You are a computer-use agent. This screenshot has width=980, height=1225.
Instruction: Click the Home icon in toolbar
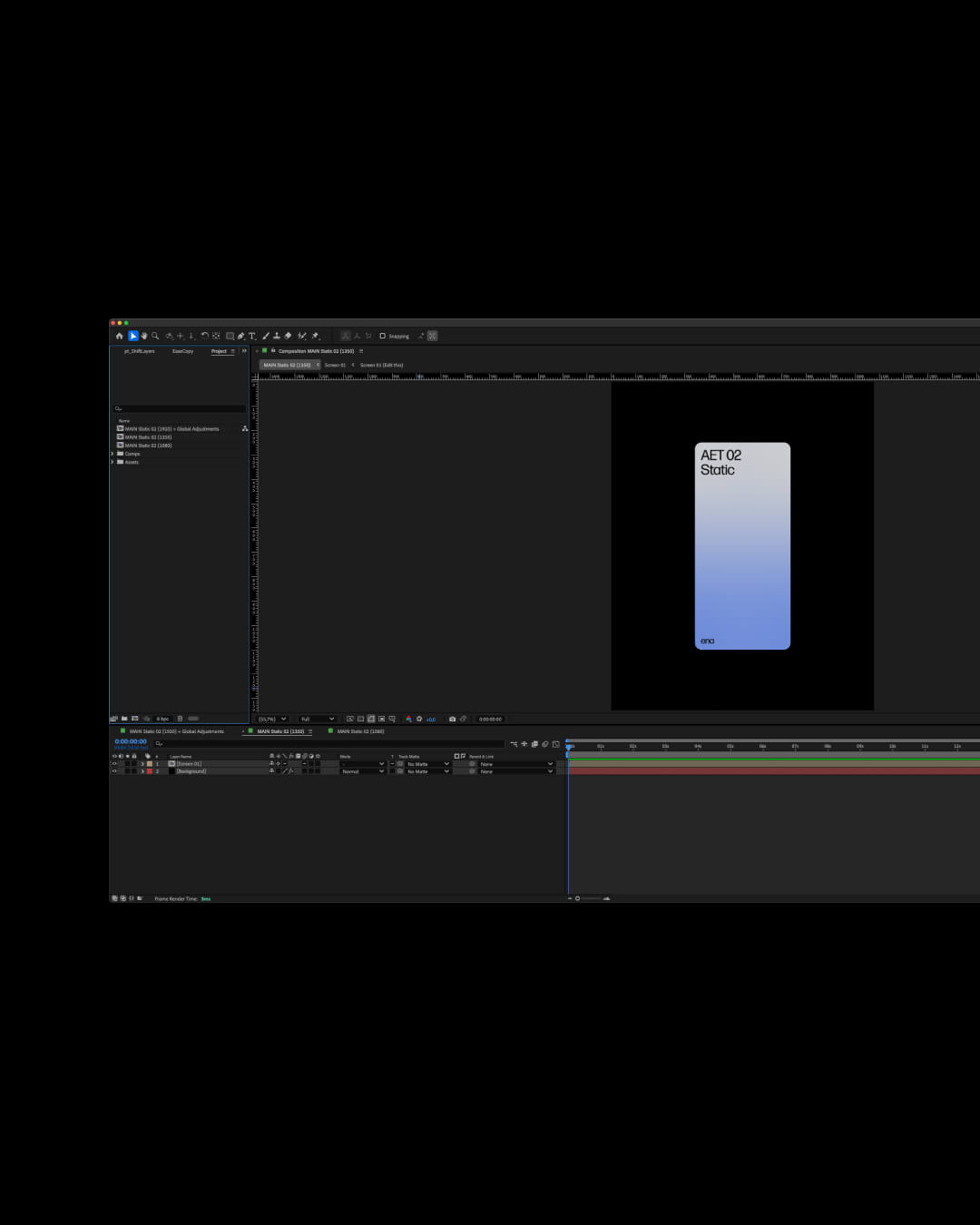pyautogui.click(x=119, y=336)
